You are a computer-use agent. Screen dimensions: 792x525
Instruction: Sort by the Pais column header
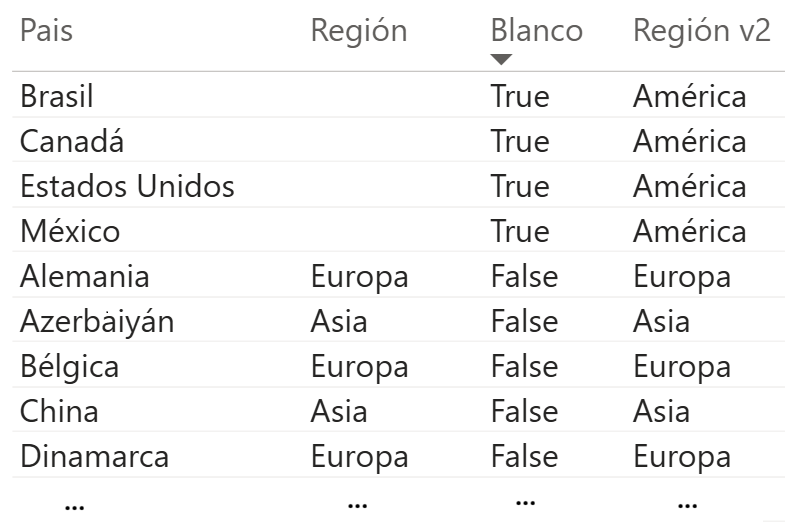(x=46, y=31)
